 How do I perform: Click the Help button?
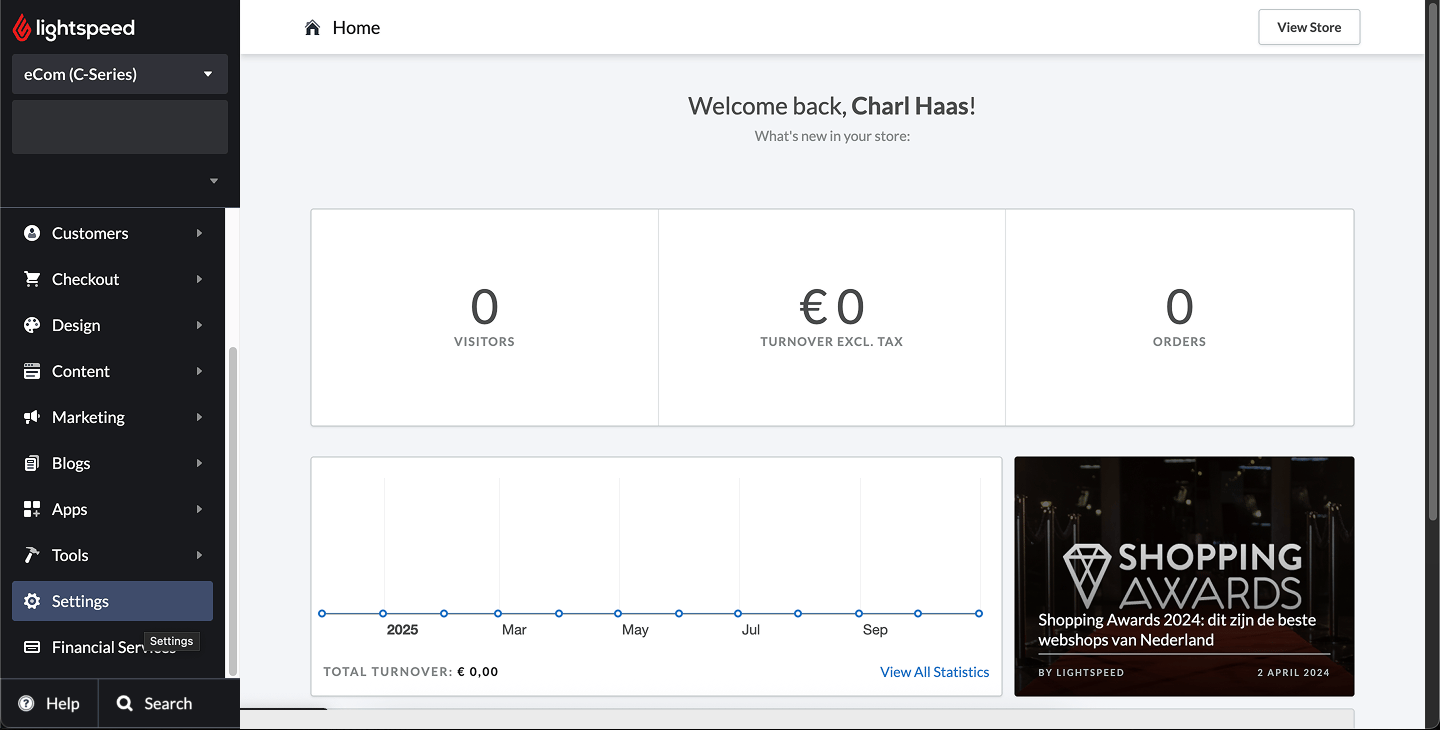coord(49,703)
